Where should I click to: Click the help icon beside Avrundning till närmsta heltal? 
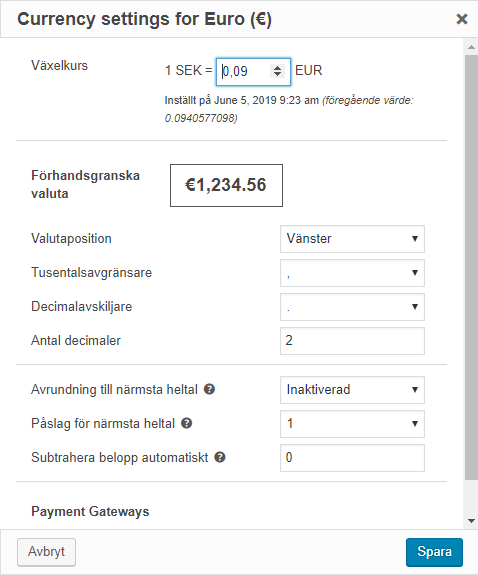tap(209, 389)
